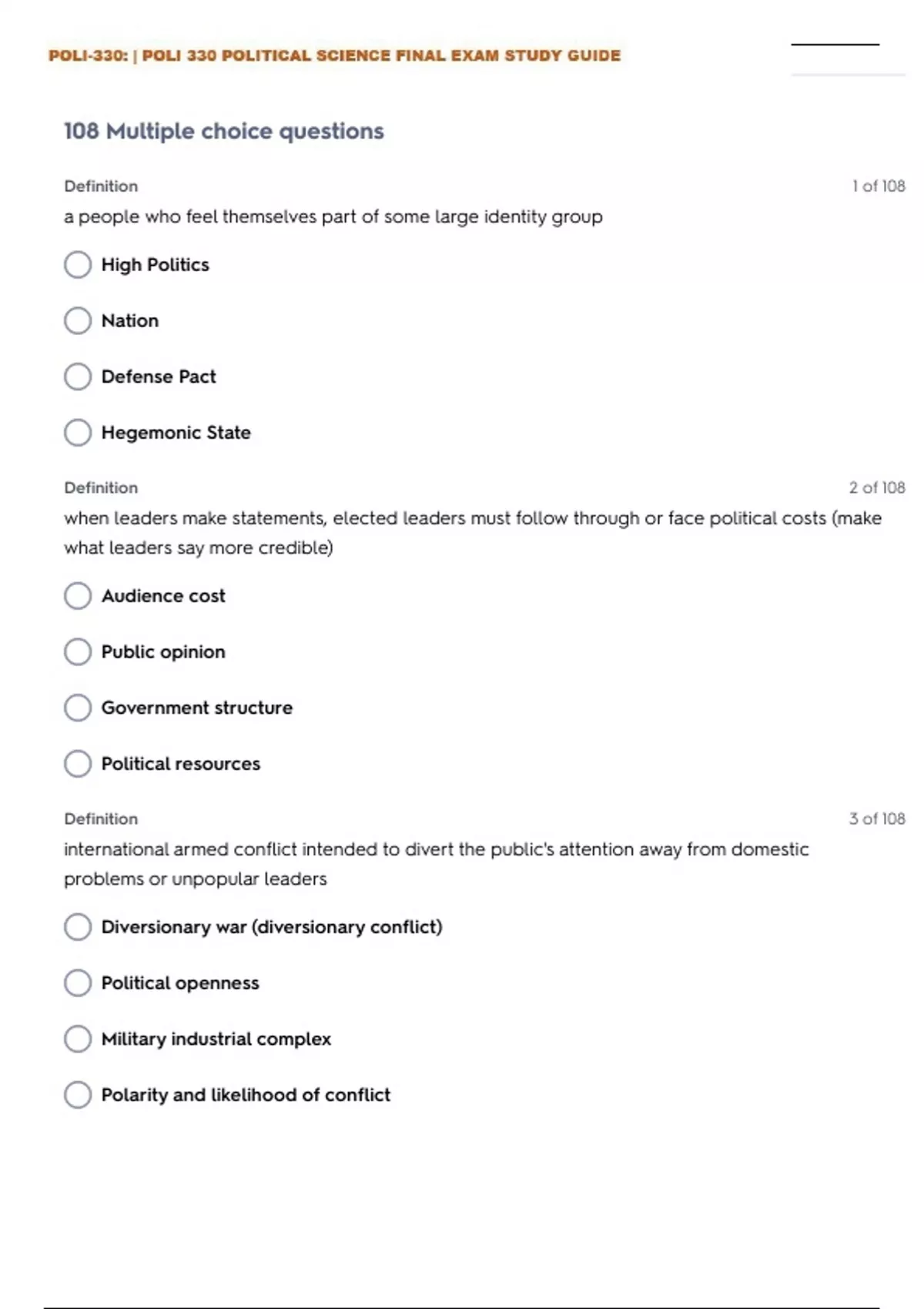Viewport: 924px width, 1309px height.
Task: Select the Public opinion radio button
Action: [x=78, y=652]
